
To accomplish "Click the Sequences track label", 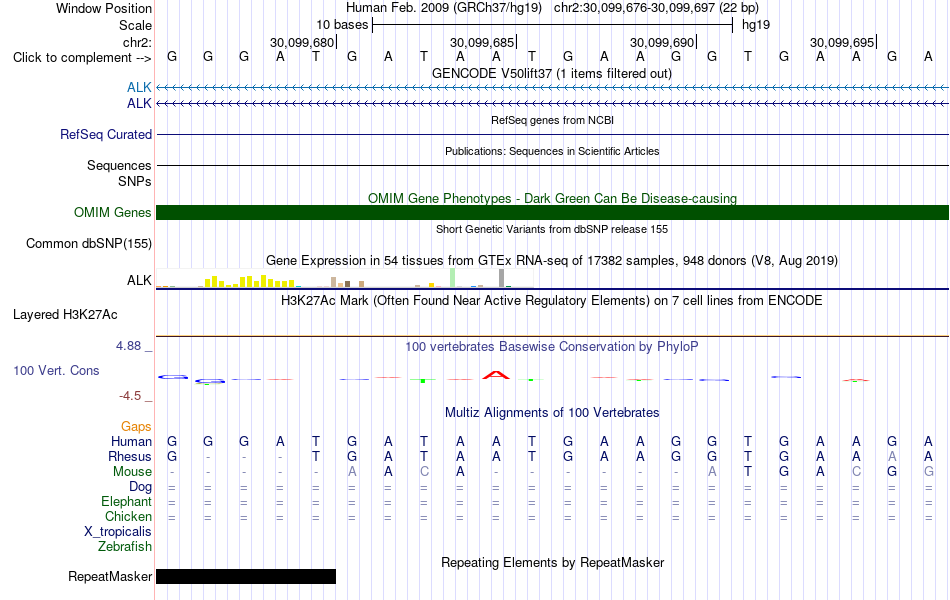I will click(119, 165).
